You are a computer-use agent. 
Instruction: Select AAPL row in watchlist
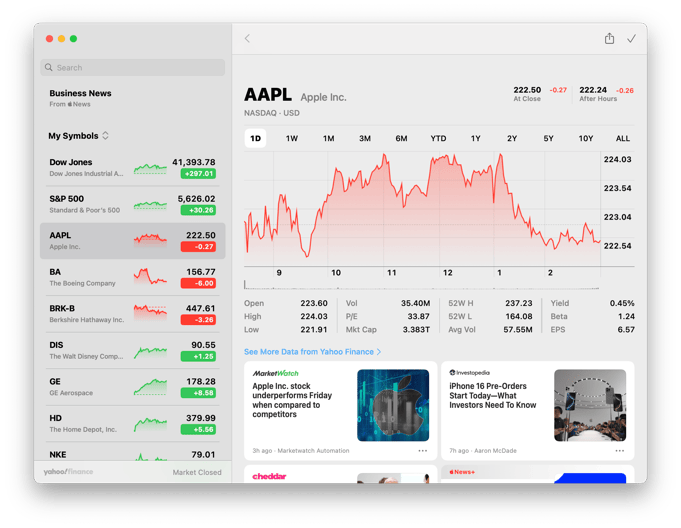coord(132,241)
